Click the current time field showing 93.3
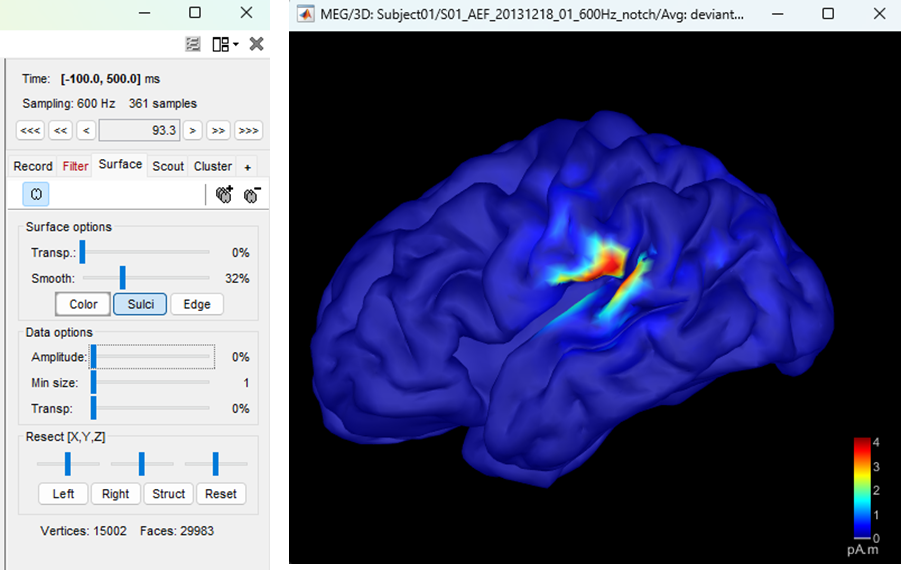Screen dimensions: 901x570 click(x=139, y=130)
